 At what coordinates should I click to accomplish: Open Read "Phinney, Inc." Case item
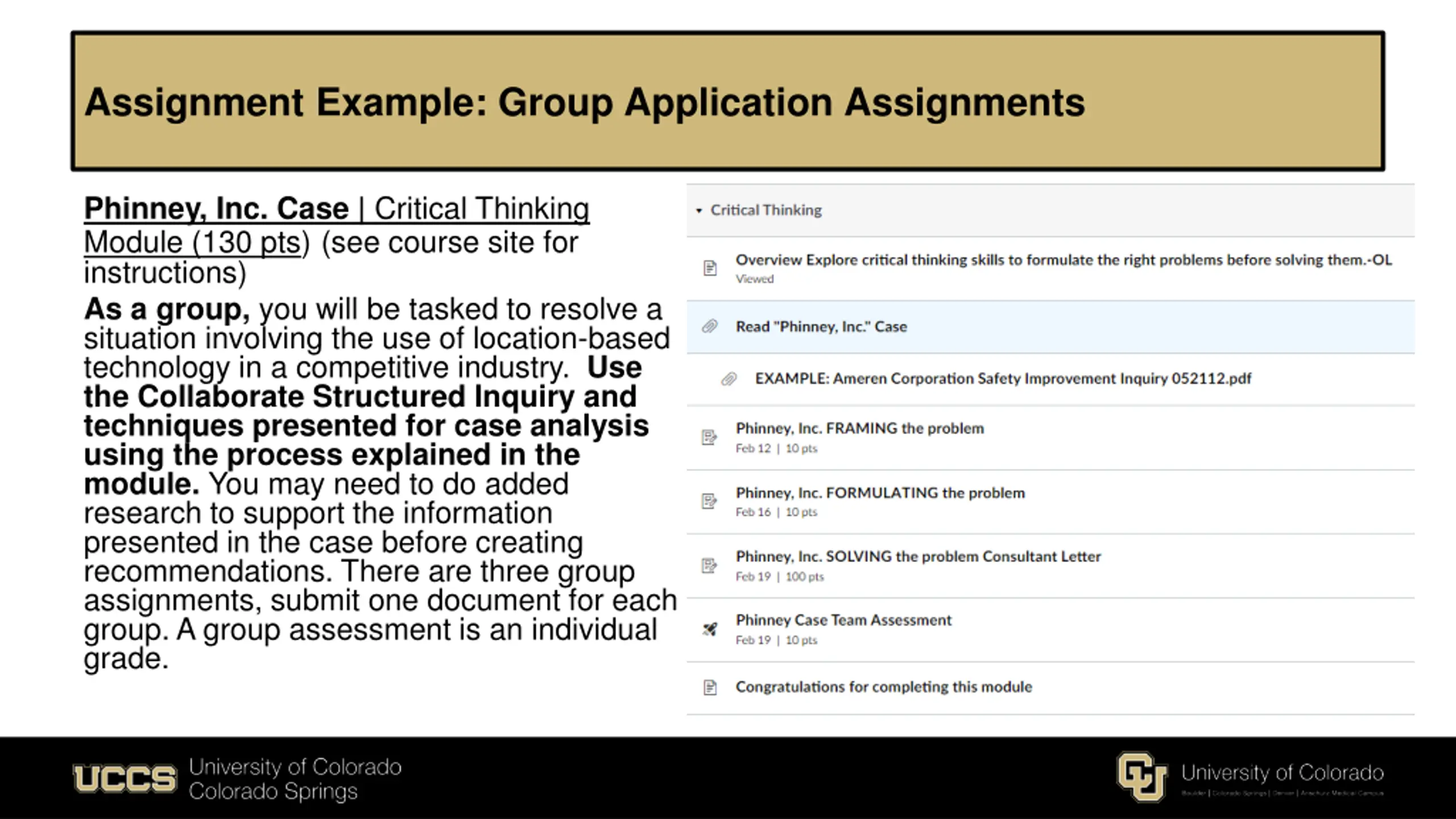coord(821,326)
